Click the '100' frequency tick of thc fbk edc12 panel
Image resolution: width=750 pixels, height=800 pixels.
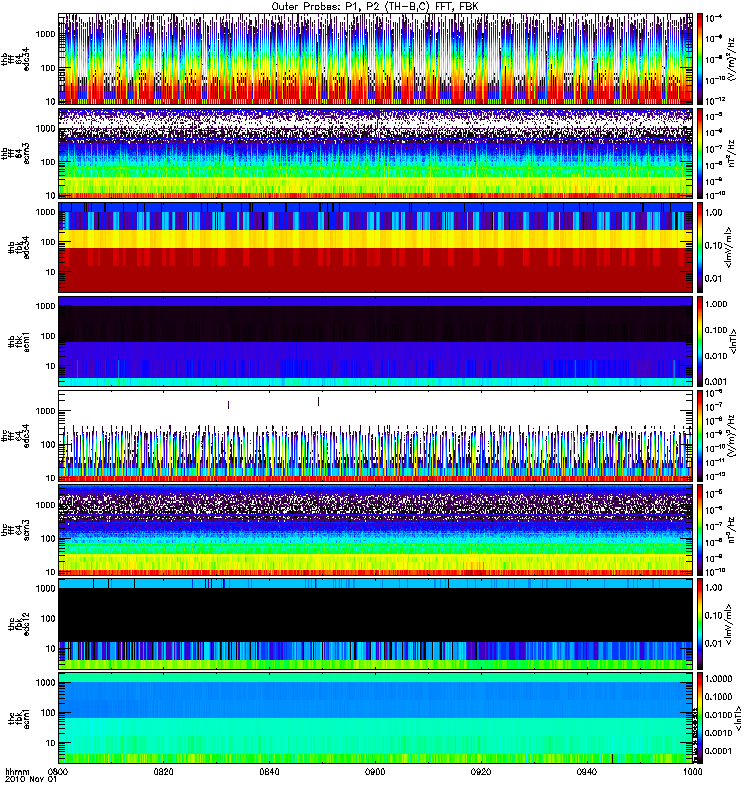pos(48,618)
